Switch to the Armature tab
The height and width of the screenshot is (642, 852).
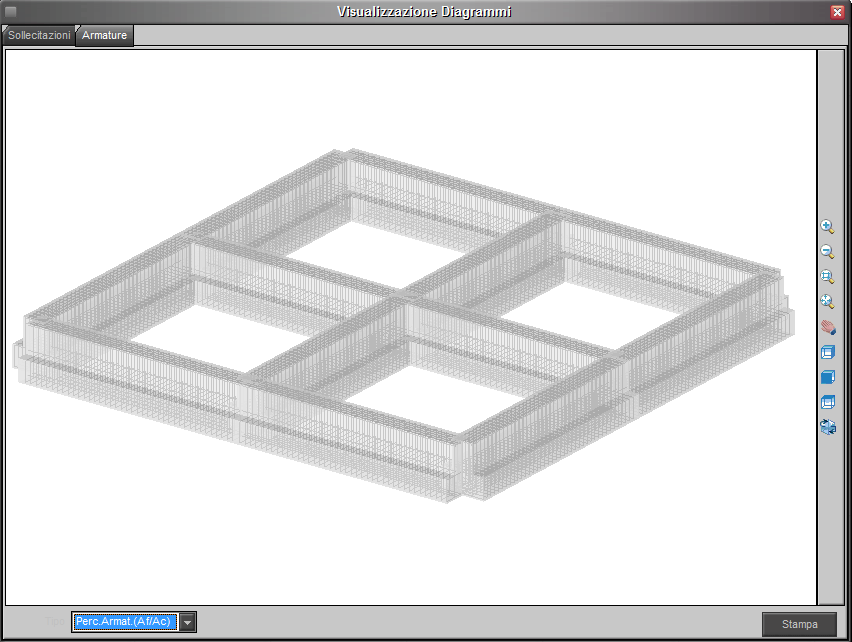pyautogui.click(x=105, y=35)
